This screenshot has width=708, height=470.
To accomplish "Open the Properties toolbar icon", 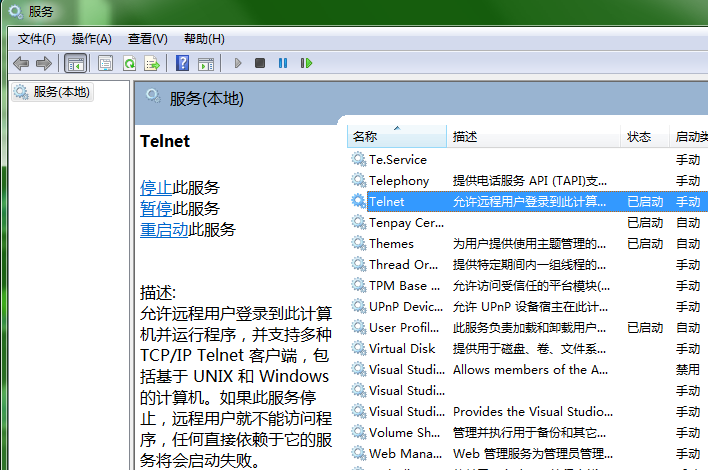I will point(105,63).
